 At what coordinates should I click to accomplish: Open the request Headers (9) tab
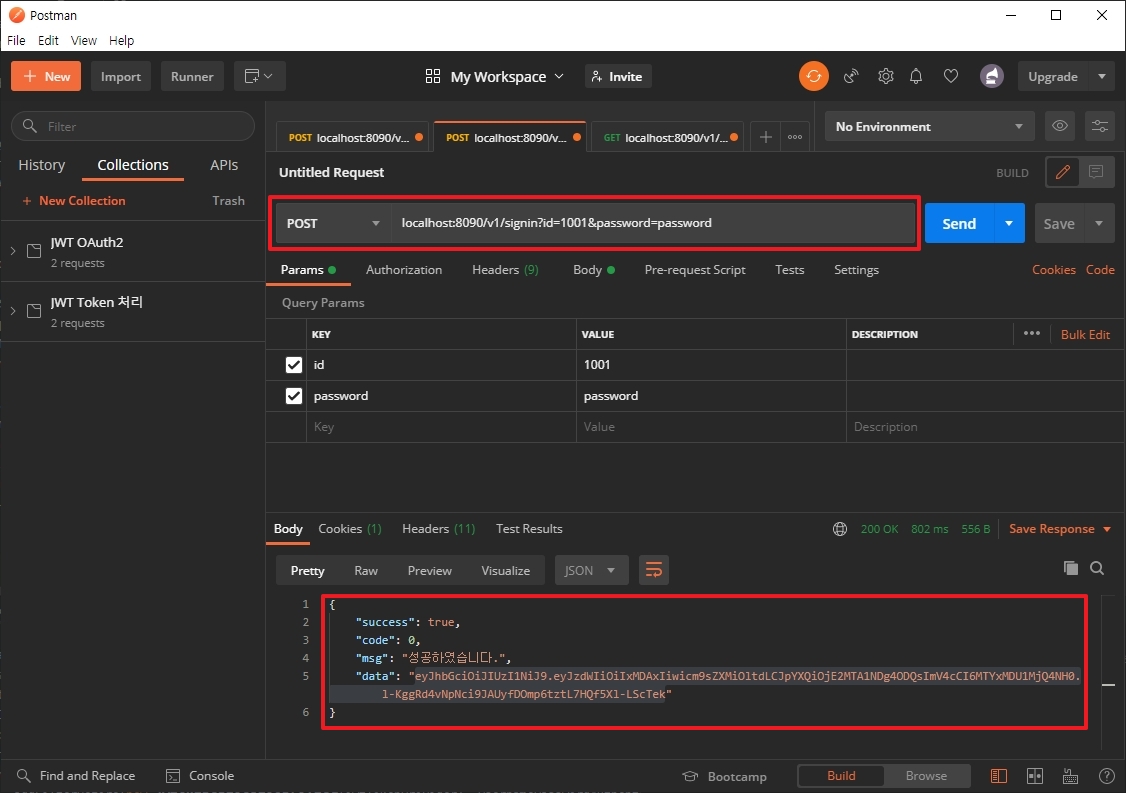click(505, 270)
